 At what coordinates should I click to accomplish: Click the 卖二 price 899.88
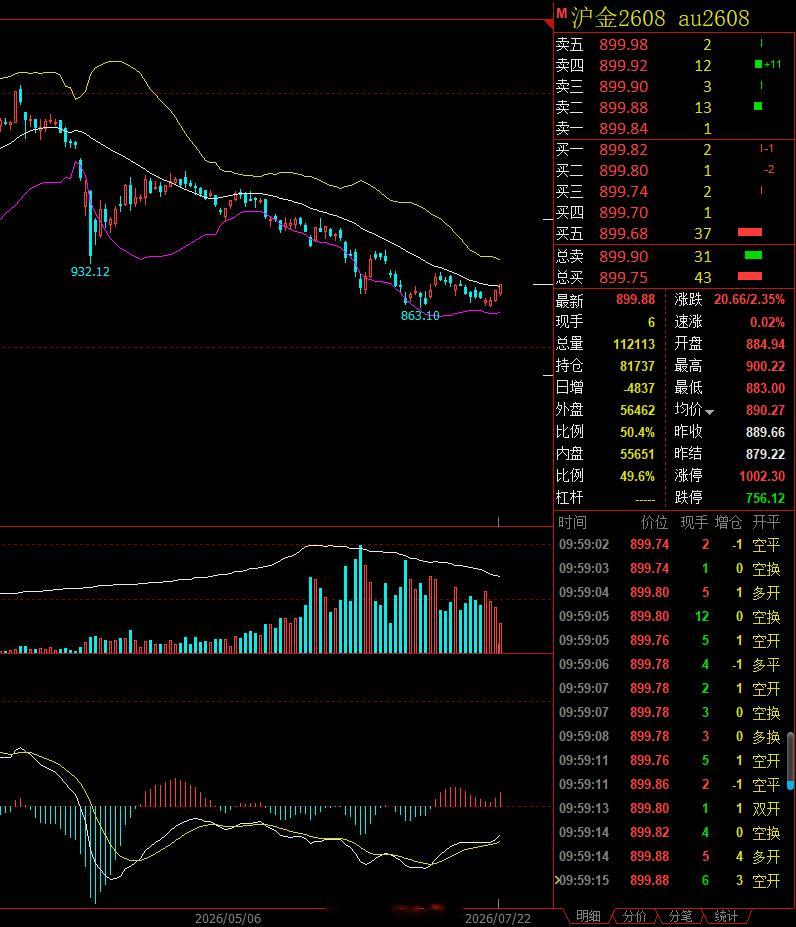click(x=623, y=108)
